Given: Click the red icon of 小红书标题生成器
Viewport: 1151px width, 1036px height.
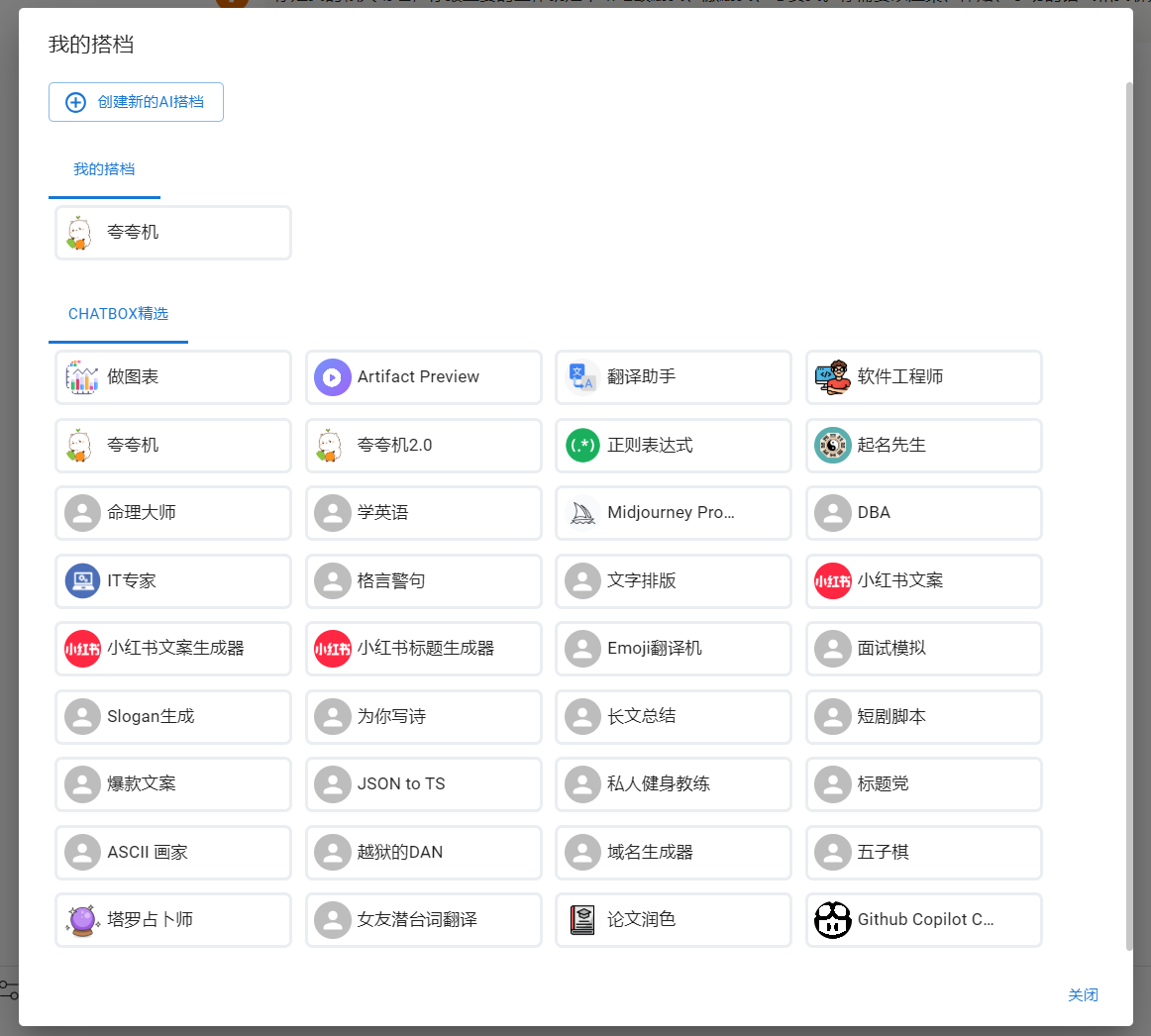Looking at the screenshot, I should coord(333,649).
